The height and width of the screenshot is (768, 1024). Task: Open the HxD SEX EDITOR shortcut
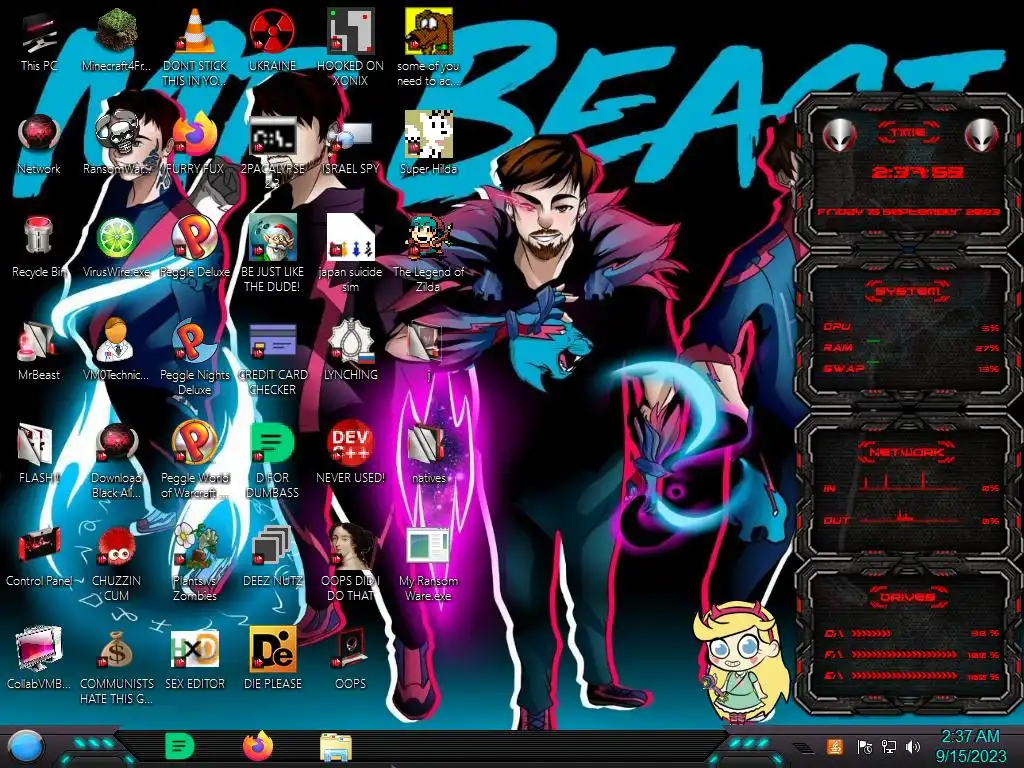pyautogui.click(x=195, y=650)
